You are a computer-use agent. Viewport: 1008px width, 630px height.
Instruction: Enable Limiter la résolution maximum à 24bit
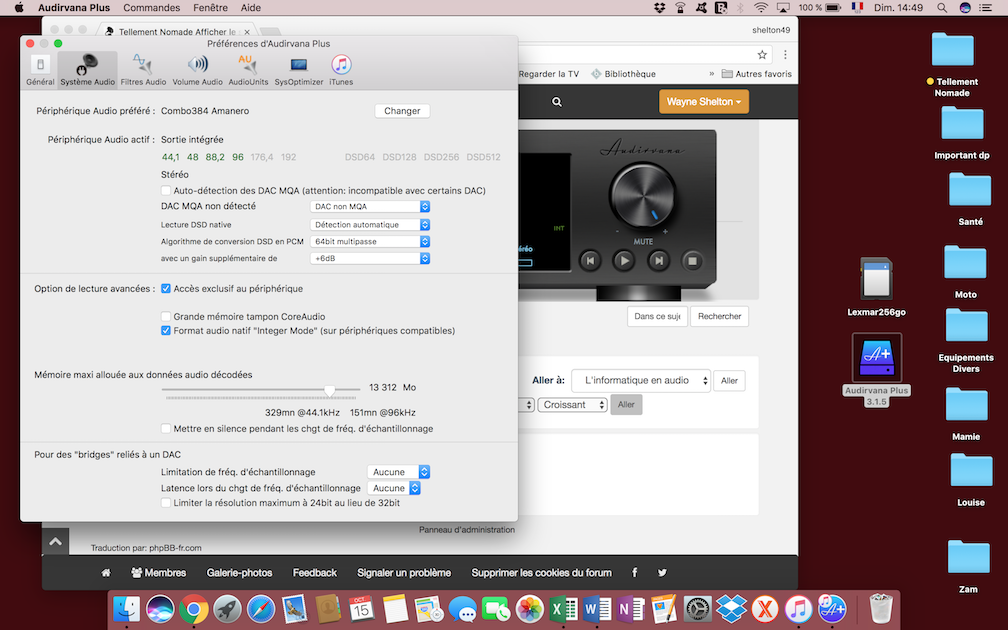pos(166,503)
